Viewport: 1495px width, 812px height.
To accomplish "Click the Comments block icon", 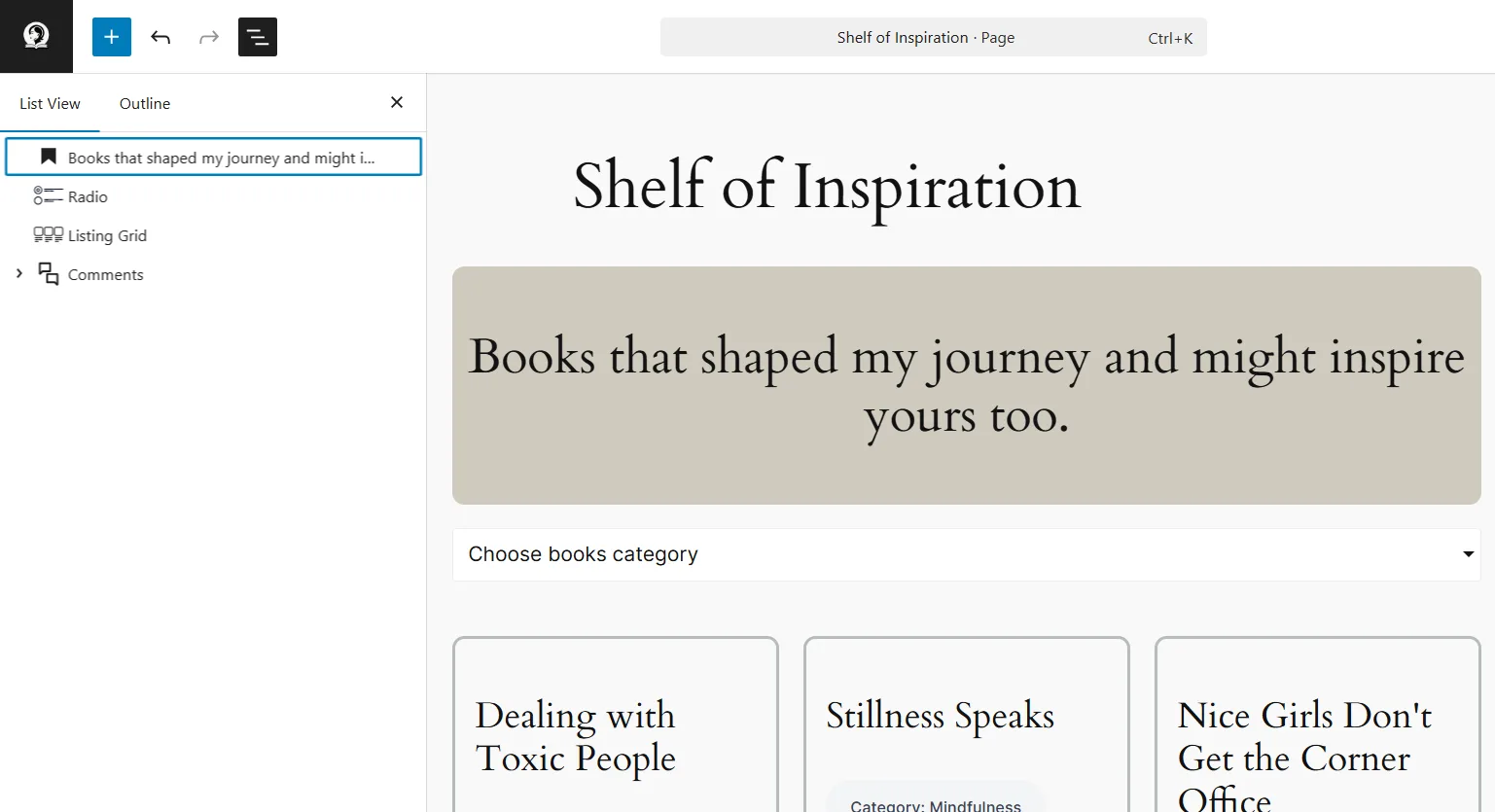I will click(49, 273).
